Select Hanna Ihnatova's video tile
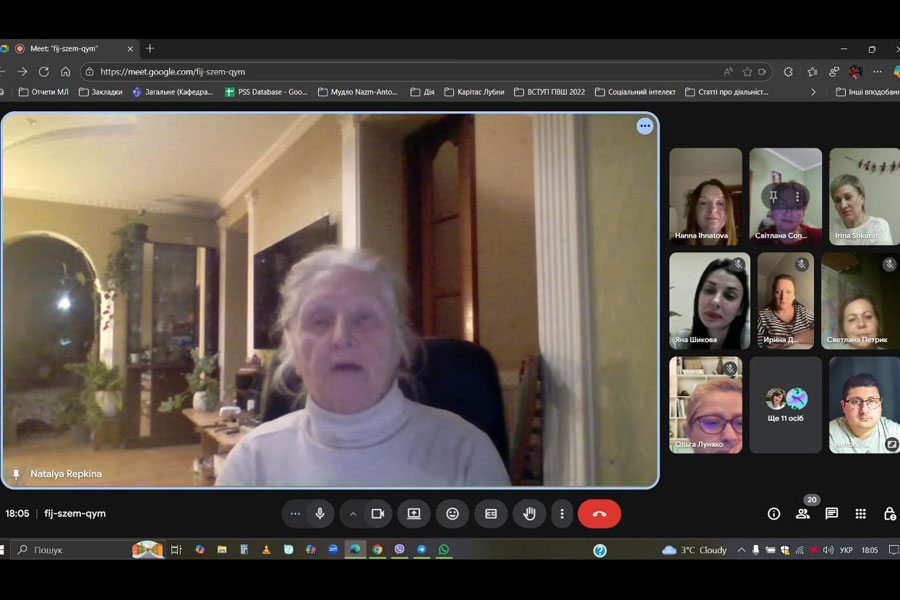Image resolution: width=900 pixels, height=600 pixels. [x=705, y=196]
